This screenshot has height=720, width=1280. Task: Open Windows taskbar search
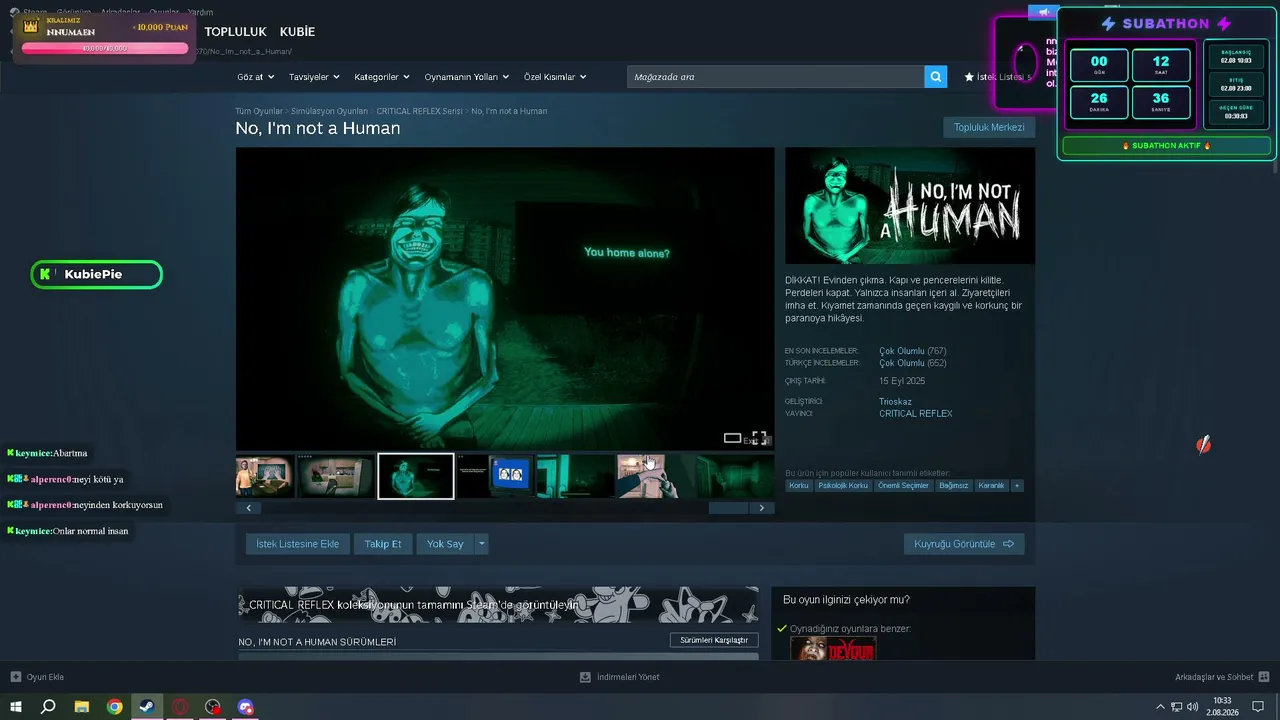[x=48, y=707]
